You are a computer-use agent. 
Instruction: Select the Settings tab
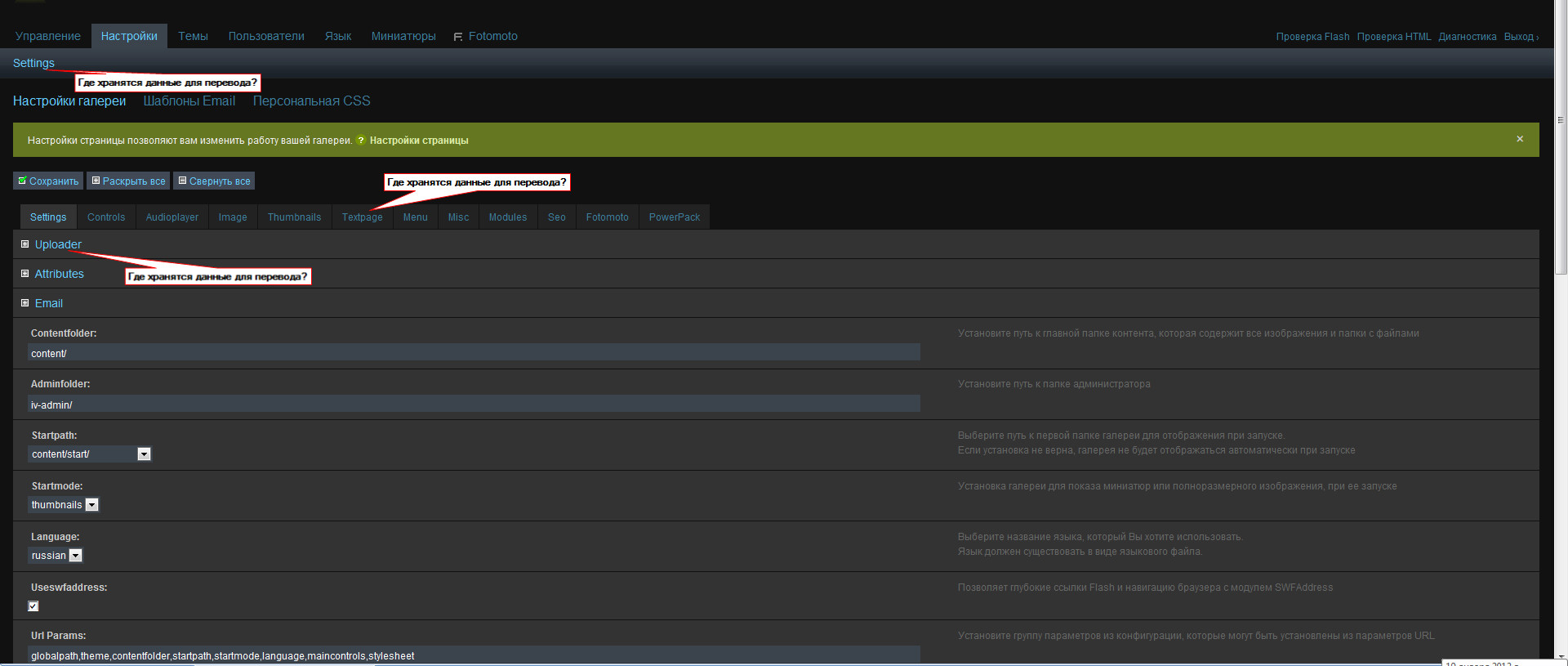tap(48, 217)
